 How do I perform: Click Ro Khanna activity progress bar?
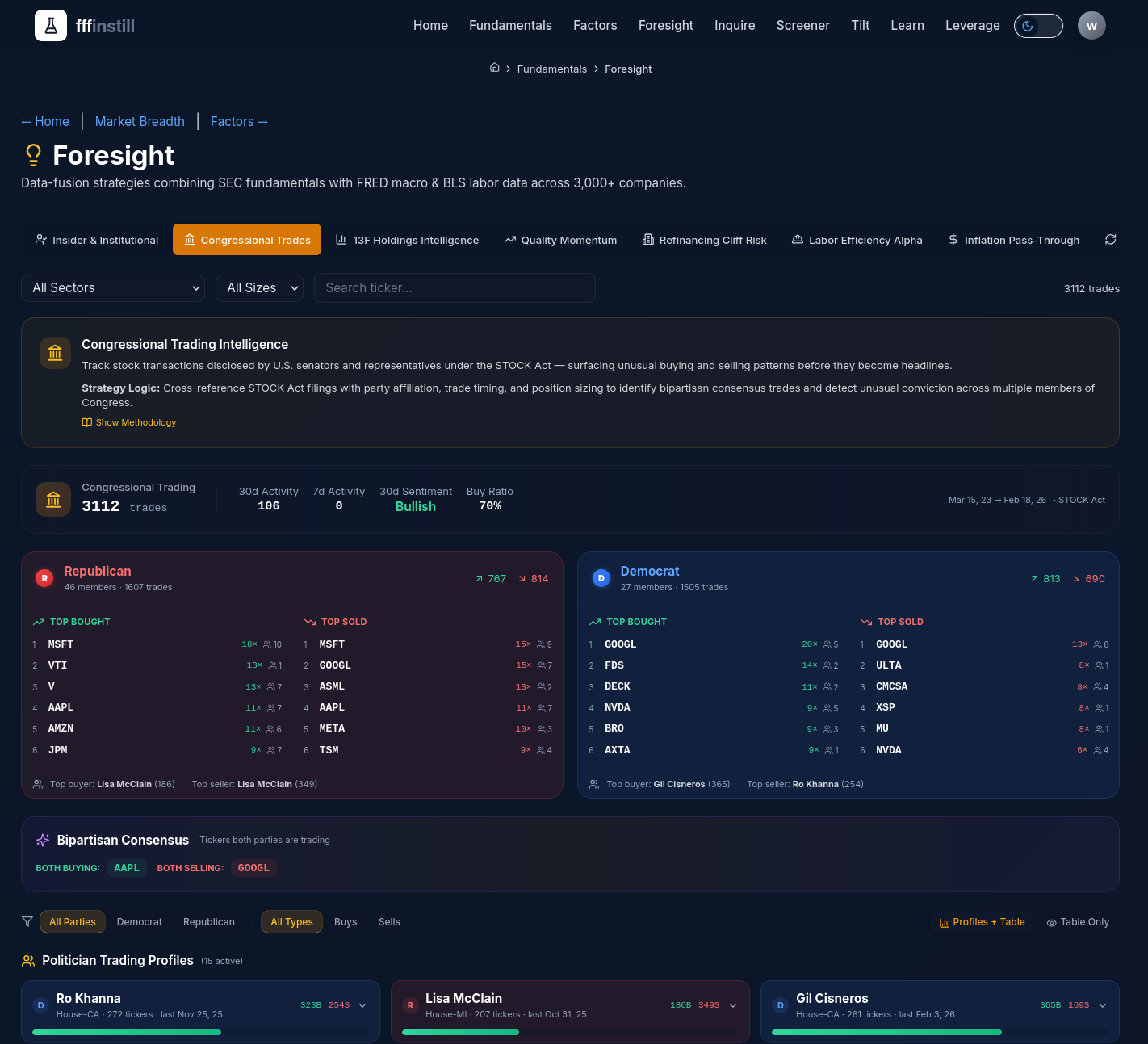click(x=200, y=1032)
